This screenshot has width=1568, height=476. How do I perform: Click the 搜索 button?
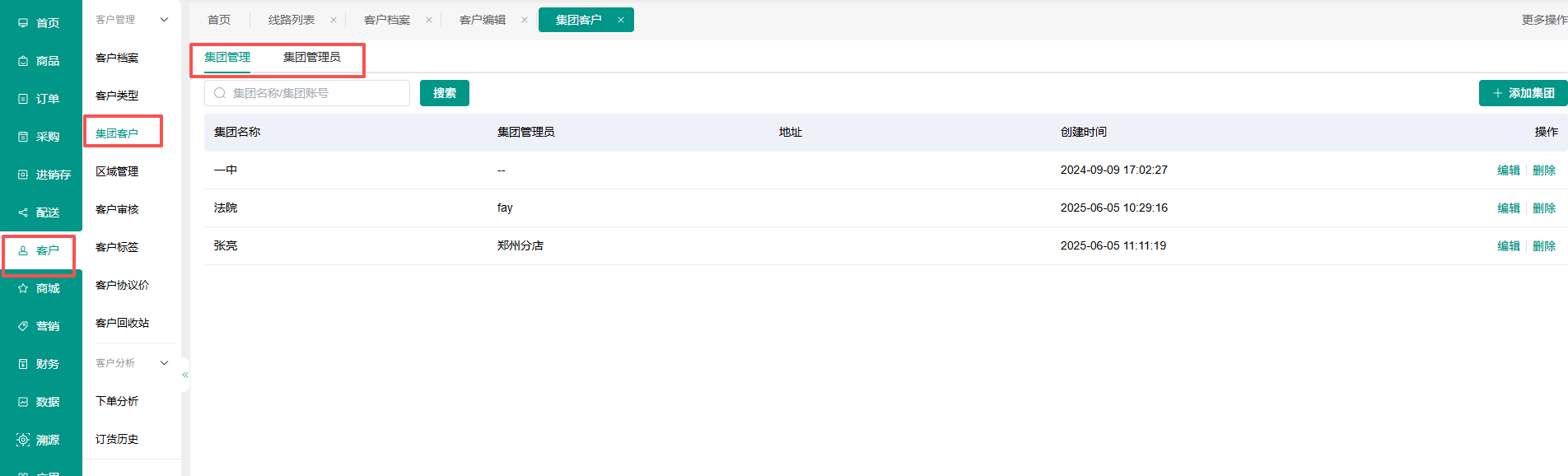[x=445, y=93]
